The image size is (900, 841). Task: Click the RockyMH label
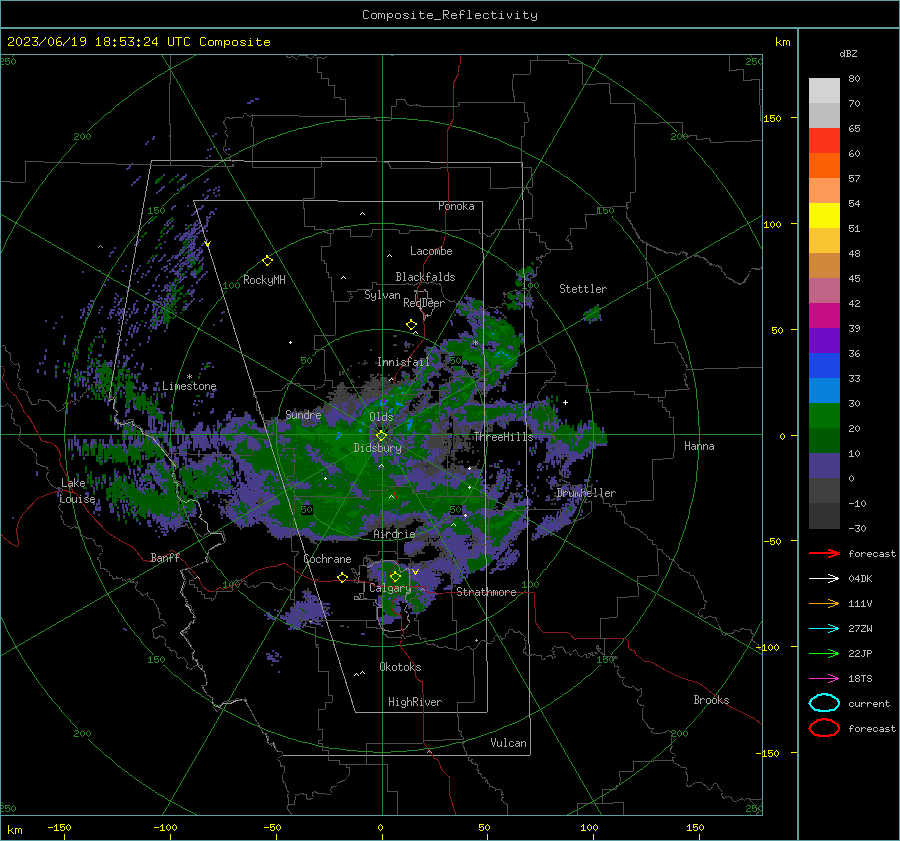click(x=264, y=280)
